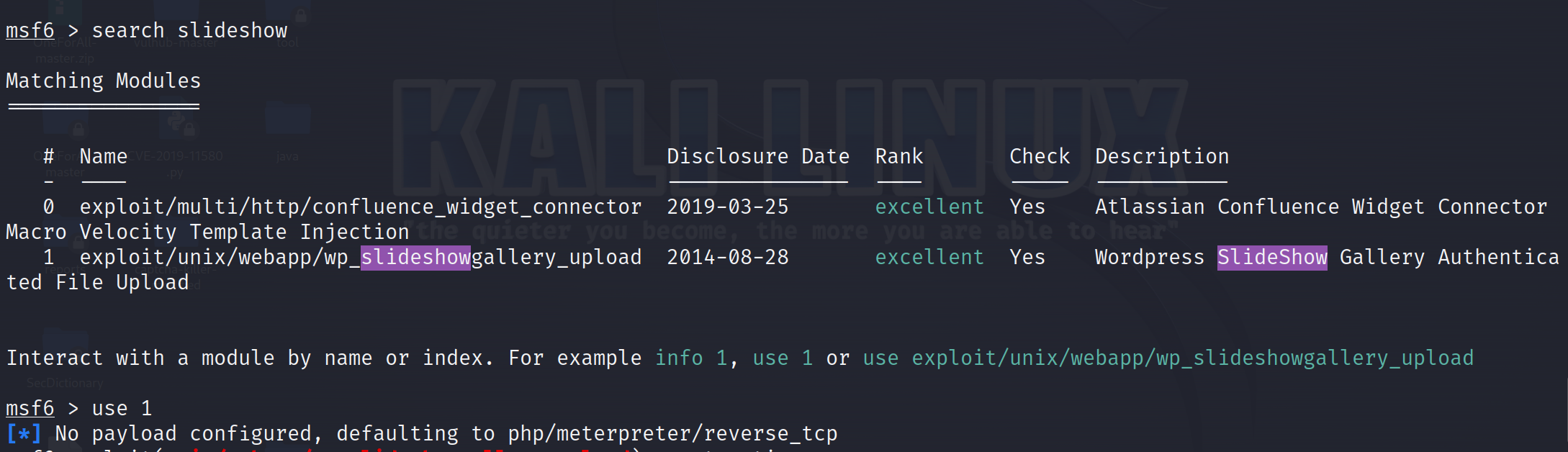Click the 'Disclosure Date' column header
Image resolution: width=1568 pixels, height=452 pixels.
pyautogui.click(x=758, y=156)
